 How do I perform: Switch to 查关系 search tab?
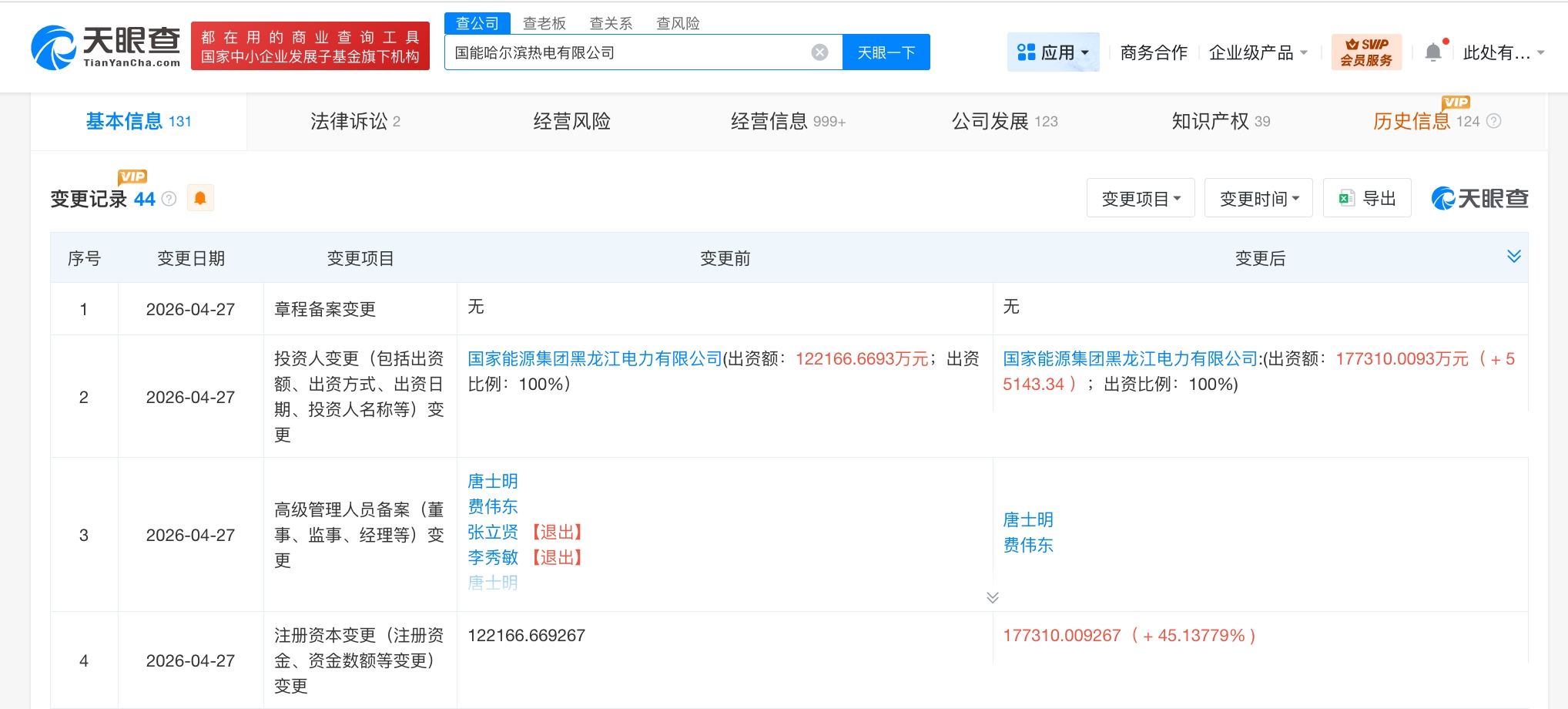point(611,23)
